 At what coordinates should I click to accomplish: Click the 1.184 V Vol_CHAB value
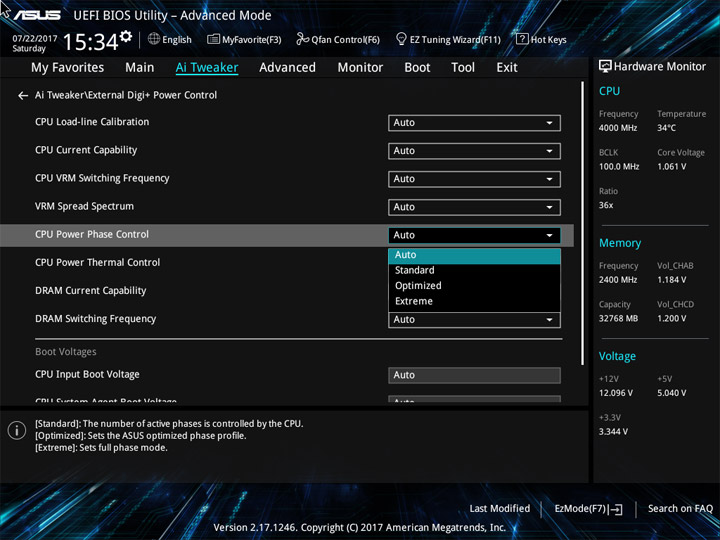click(672, 280)
